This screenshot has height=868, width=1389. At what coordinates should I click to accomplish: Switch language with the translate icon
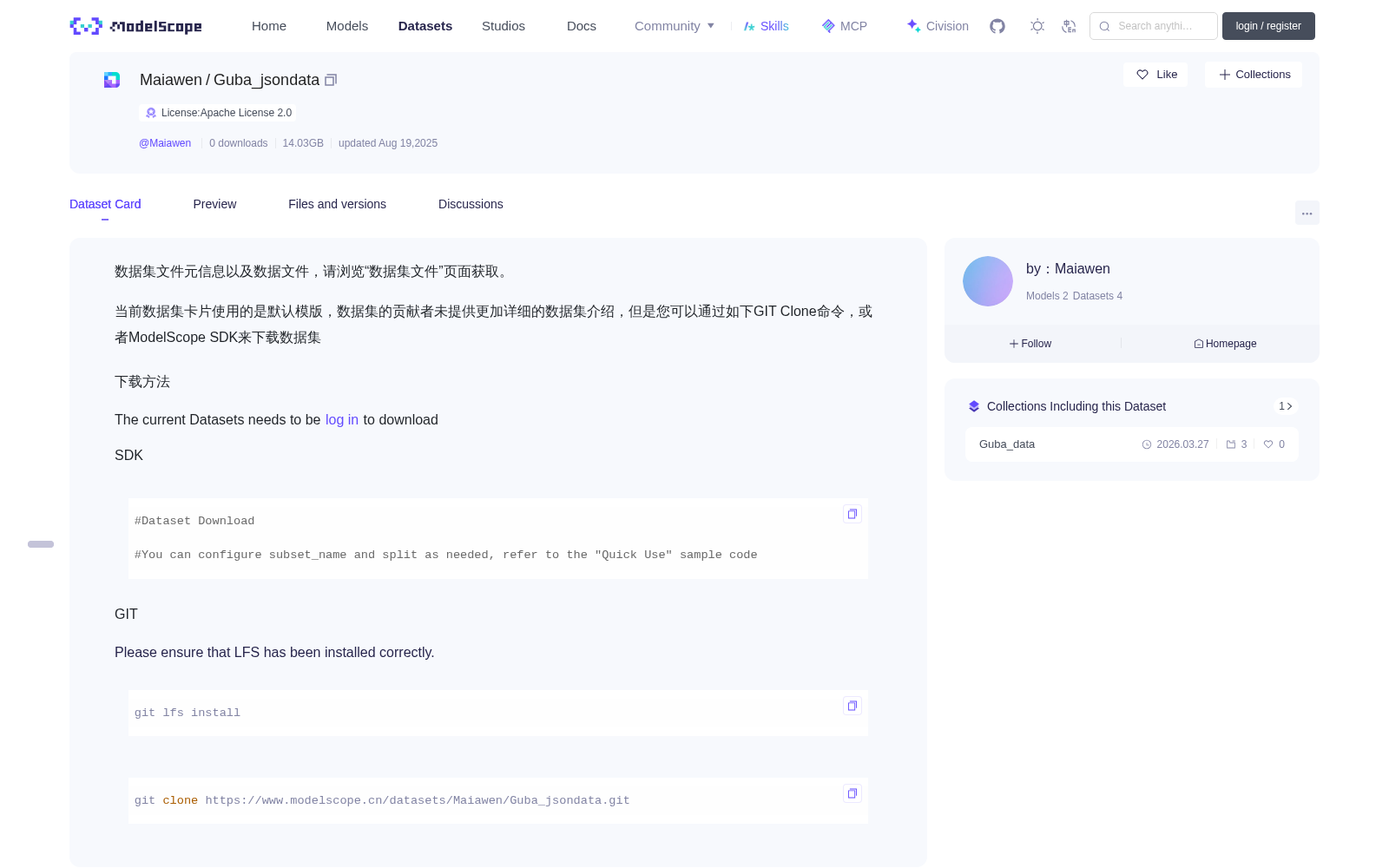pyautogui.click(x=1069, y=26)
